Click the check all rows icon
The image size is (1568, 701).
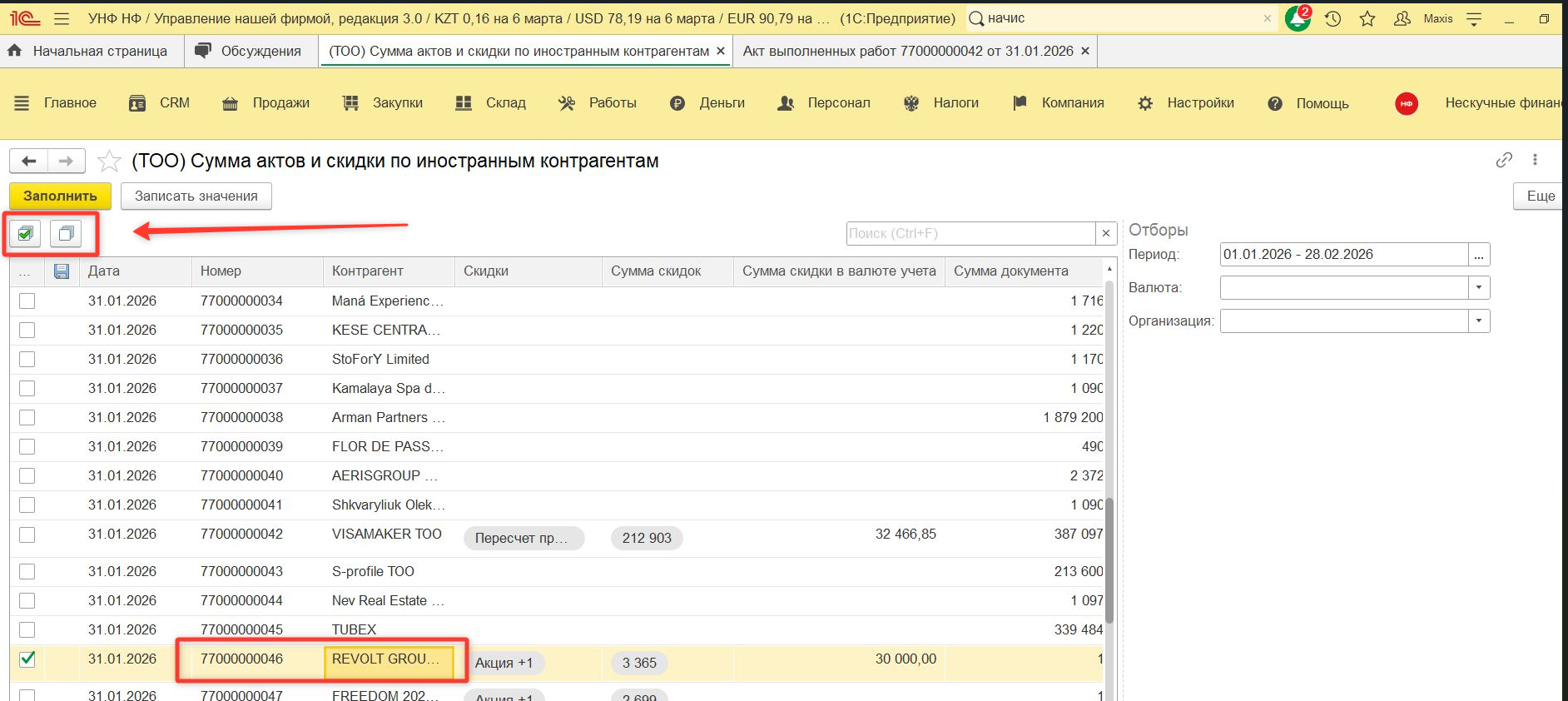[26, 234]
